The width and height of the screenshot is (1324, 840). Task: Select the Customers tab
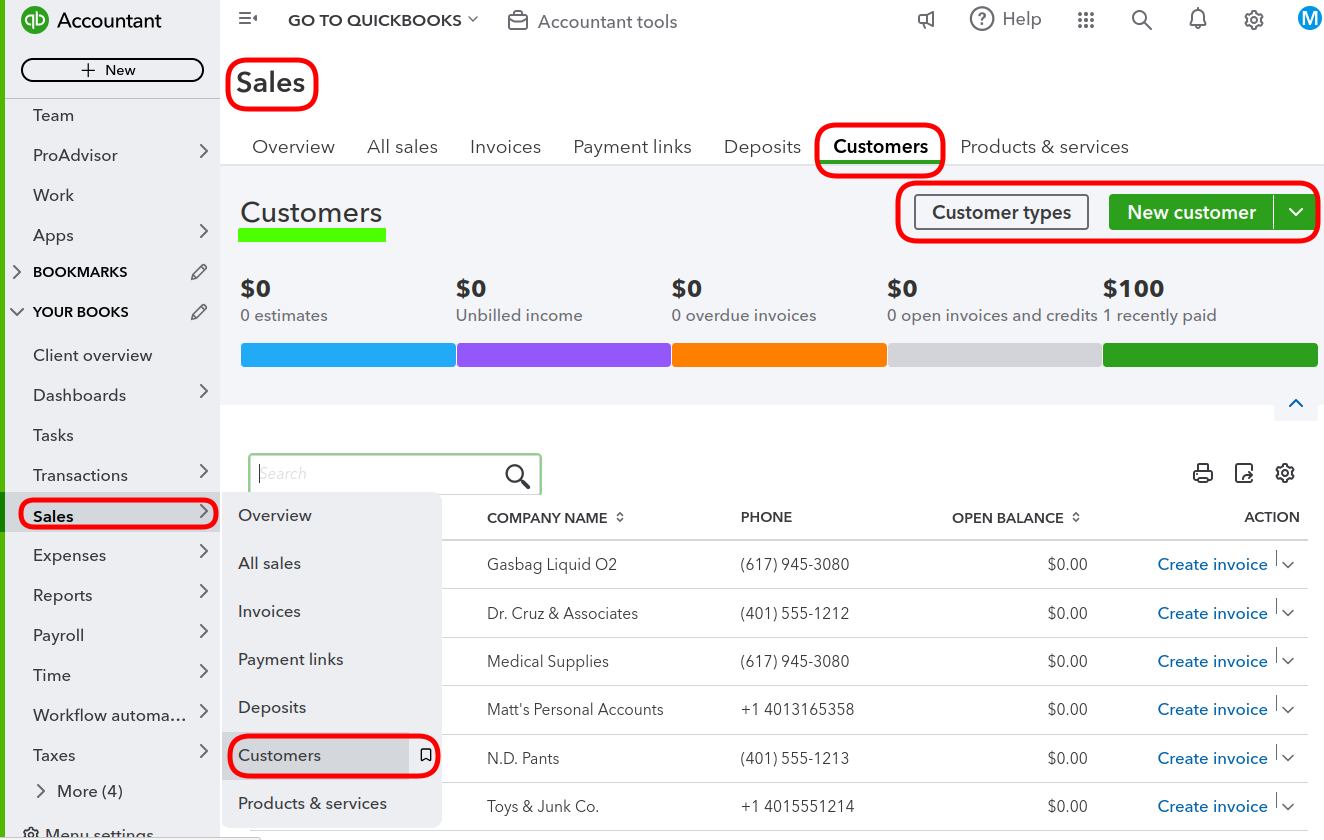tap(880, 147)
